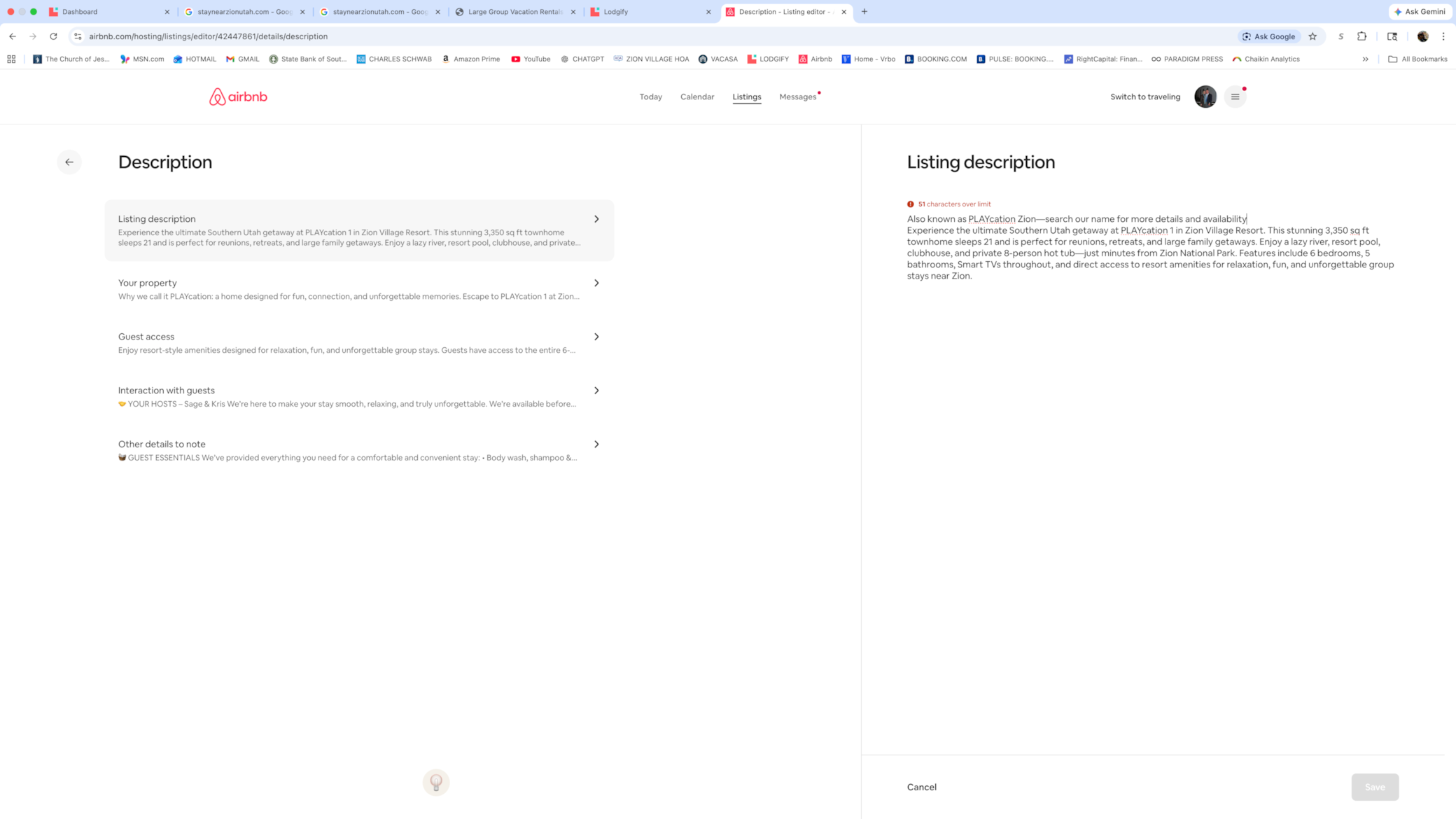Open a new browser tab
The height and width of the screenshot is (819, 1456).
click(864, 12)
